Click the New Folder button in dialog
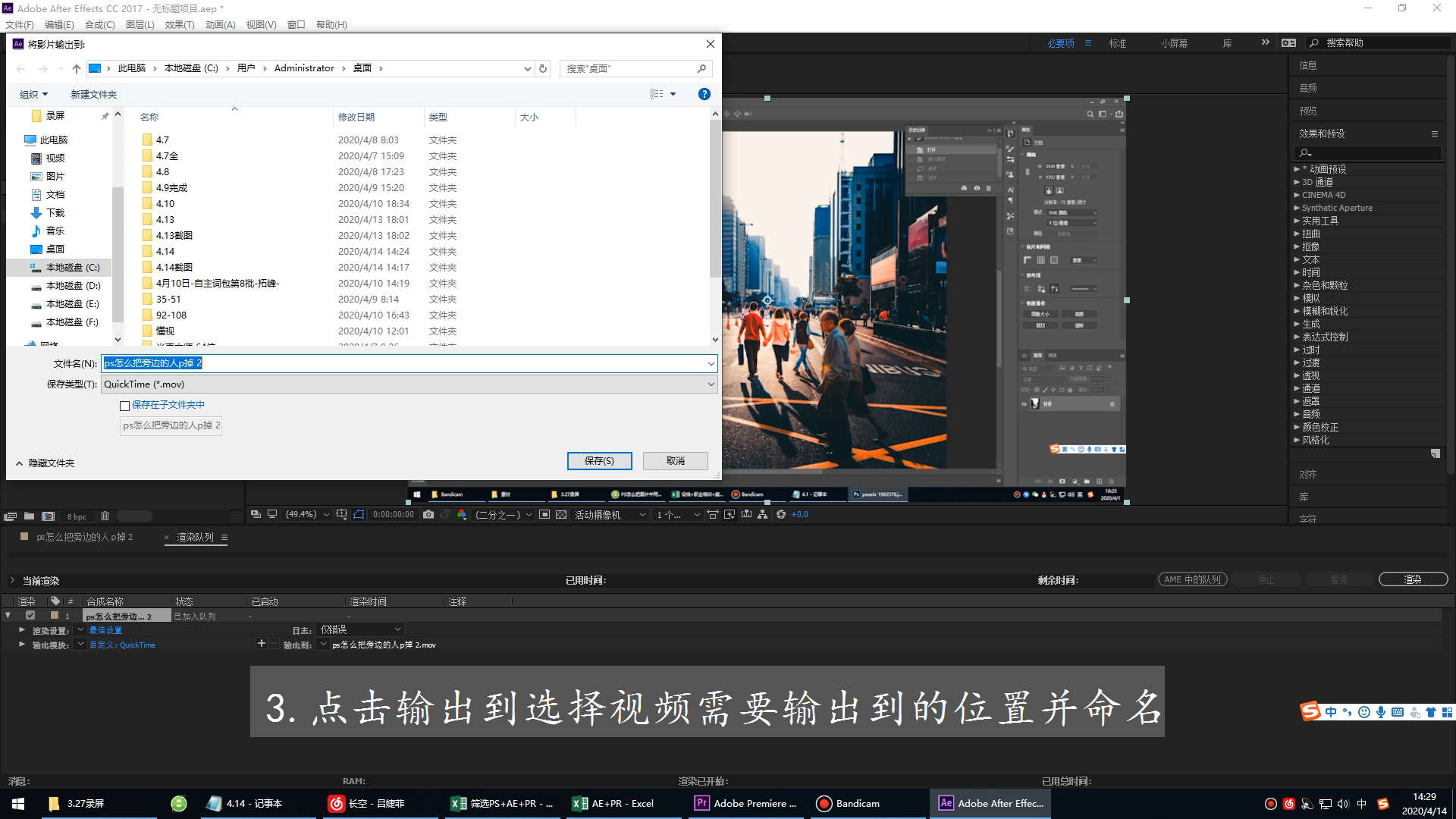Viewport: 1456px width, 819px height. pos(94,94)
